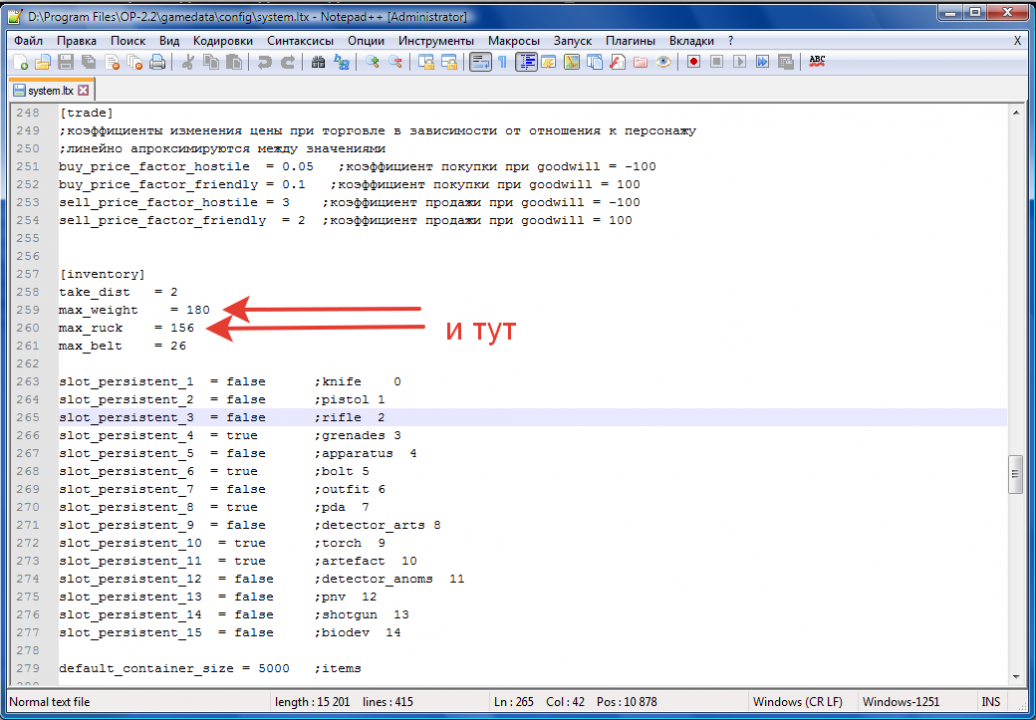Open the Опции menu
The width and height of the screenshot is (1036, 720).
pos(366,41)
